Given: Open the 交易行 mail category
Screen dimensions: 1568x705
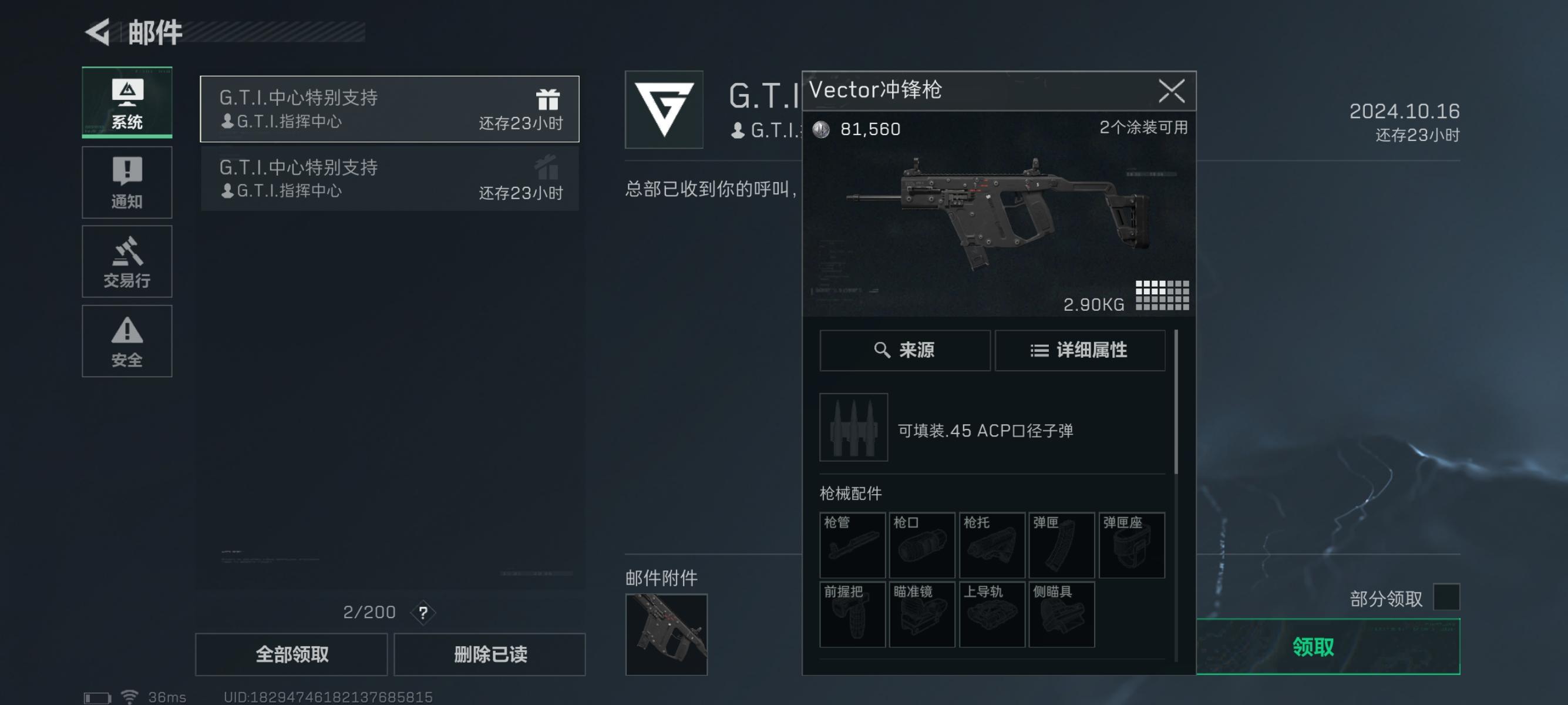Looking at the screenshot, I should pos(127,261).
